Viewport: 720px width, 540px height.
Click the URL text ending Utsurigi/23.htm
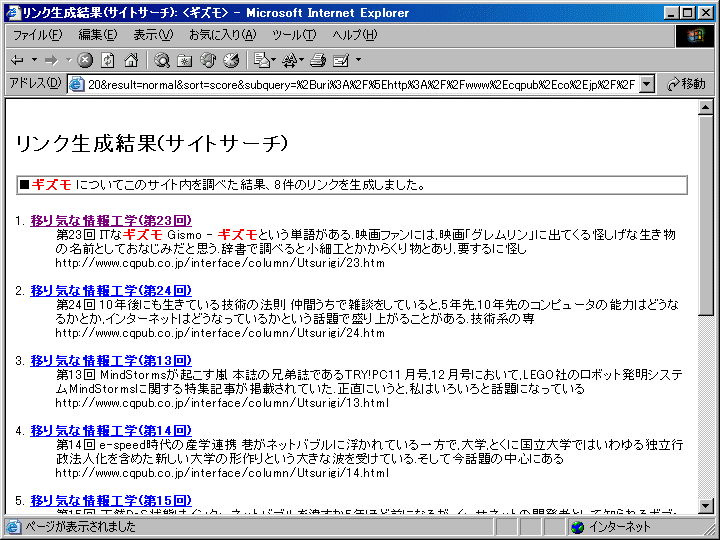point(219,263)
